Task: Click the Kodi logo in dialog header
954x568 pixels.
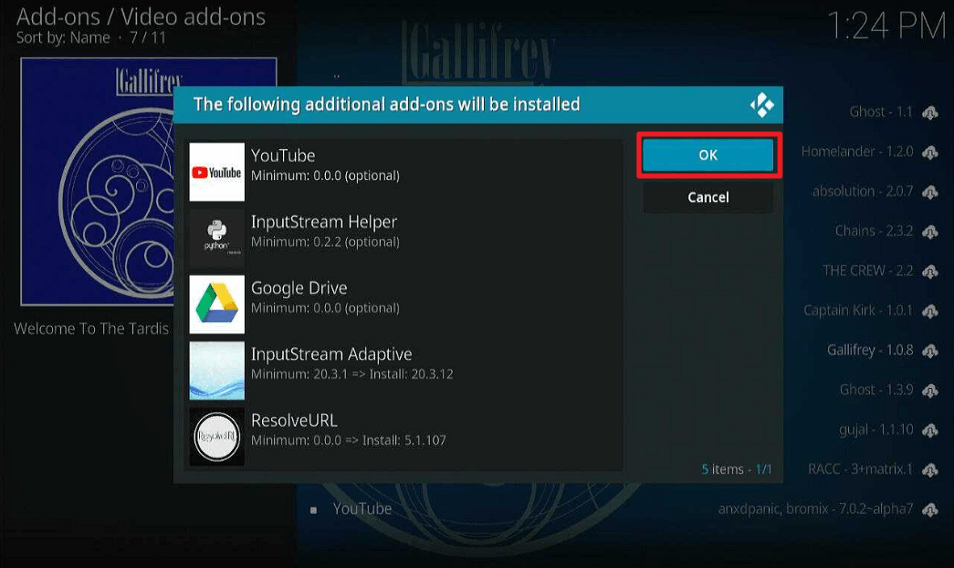Action: coord(761,105)
